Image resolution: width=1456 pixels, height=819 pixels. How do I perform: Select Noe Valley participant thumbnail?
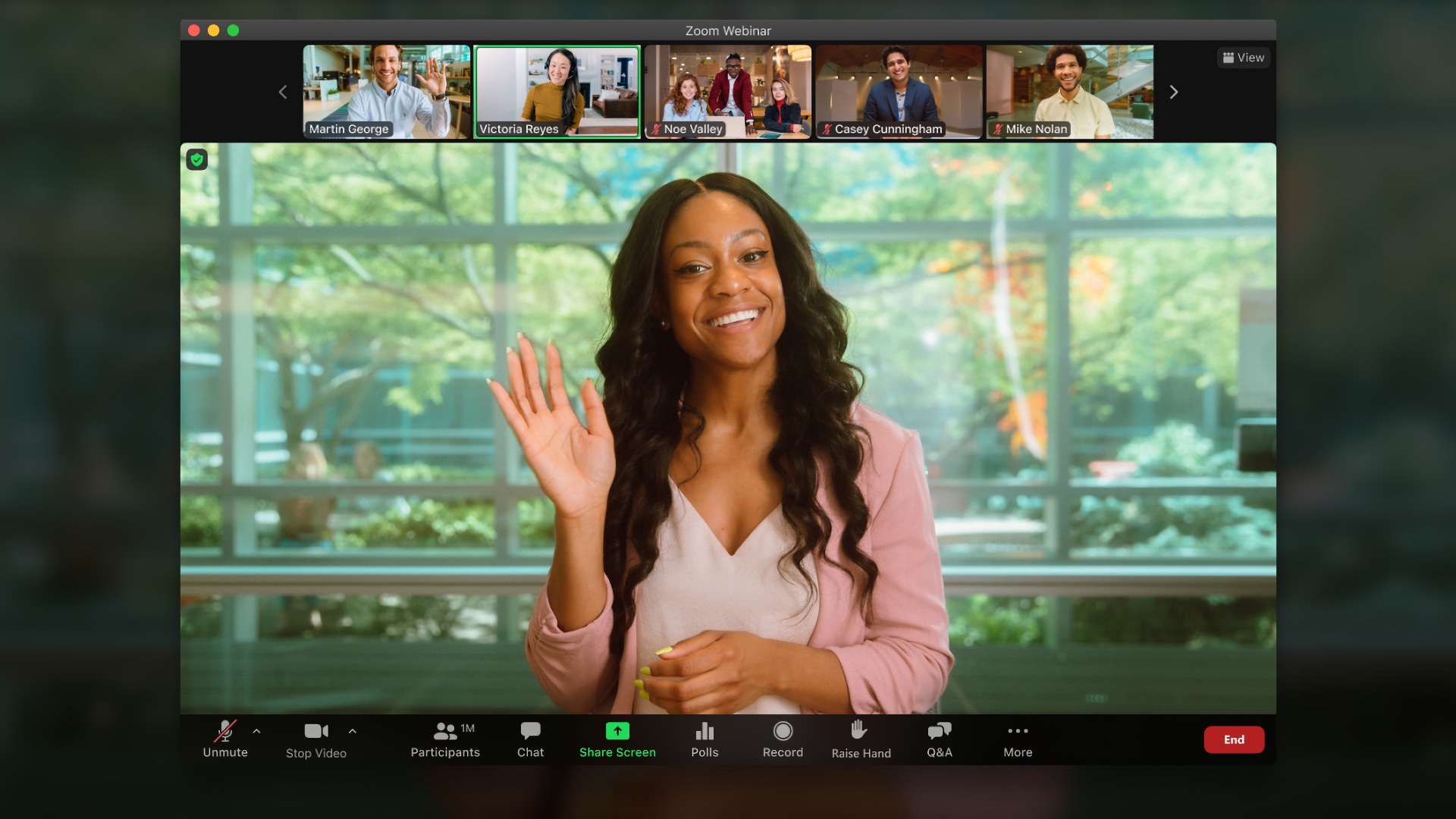click(728, 91)
